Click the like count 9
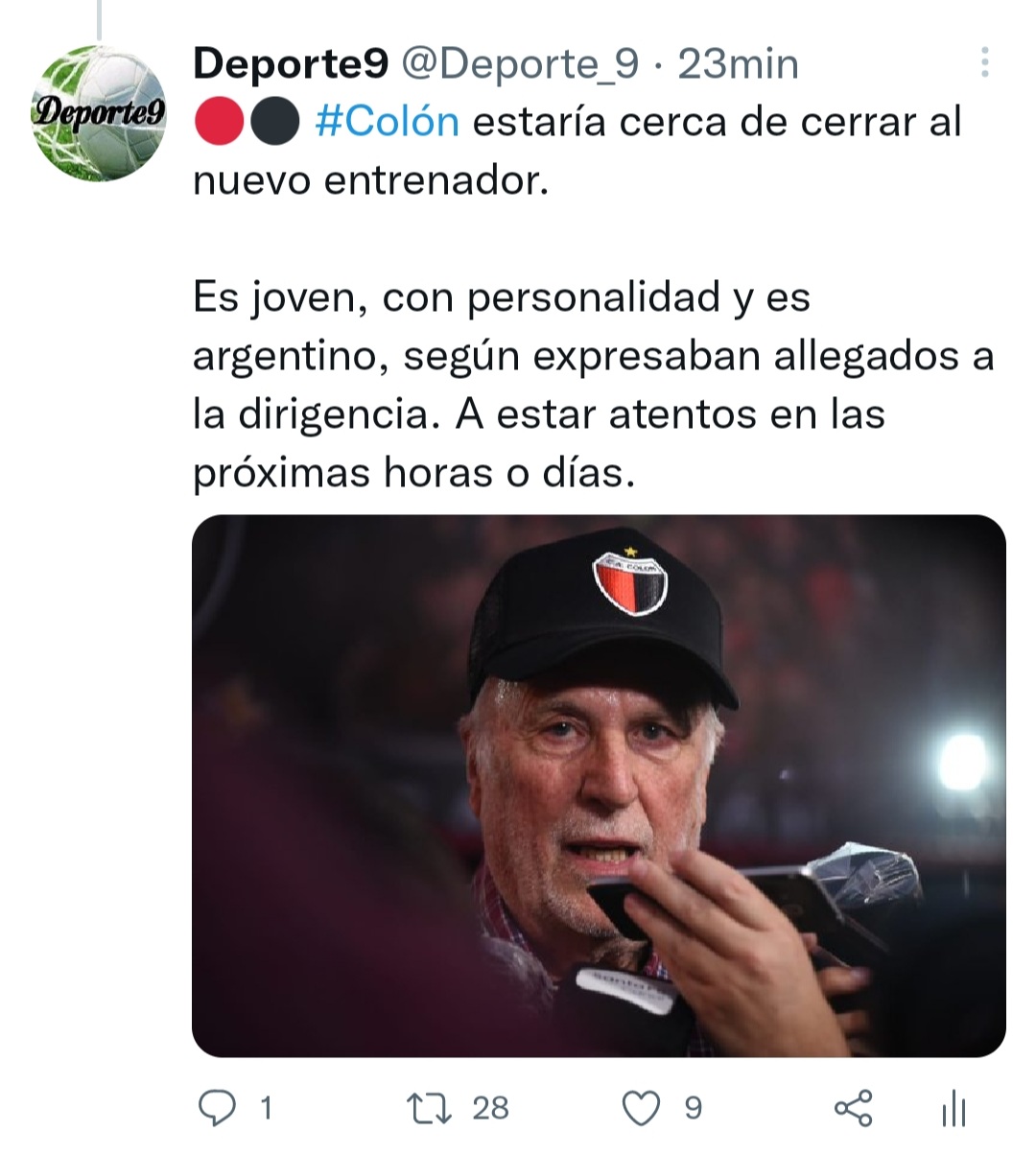 pos(693,1109)
